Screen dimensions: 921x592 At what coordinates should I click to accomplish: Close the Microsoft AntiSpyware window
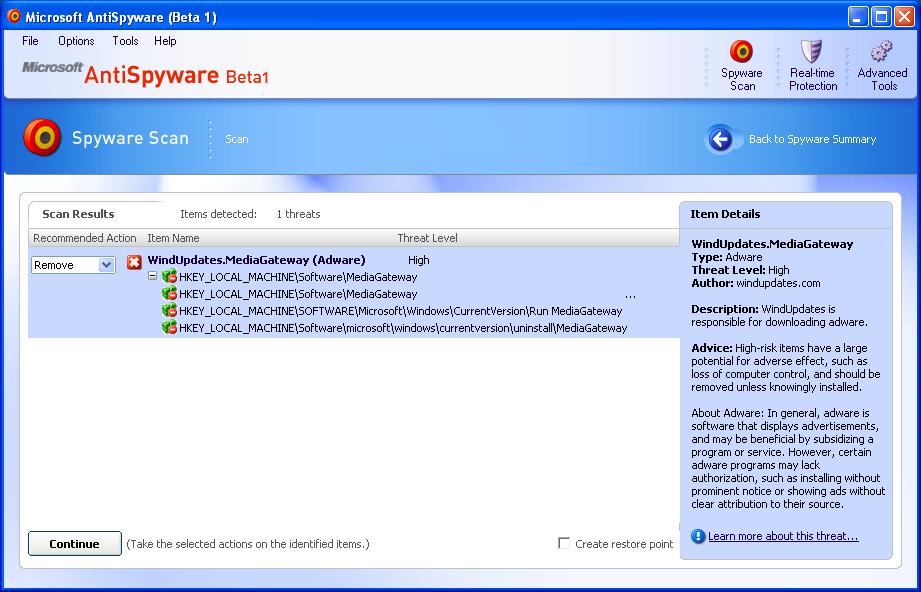click(904, 16)
